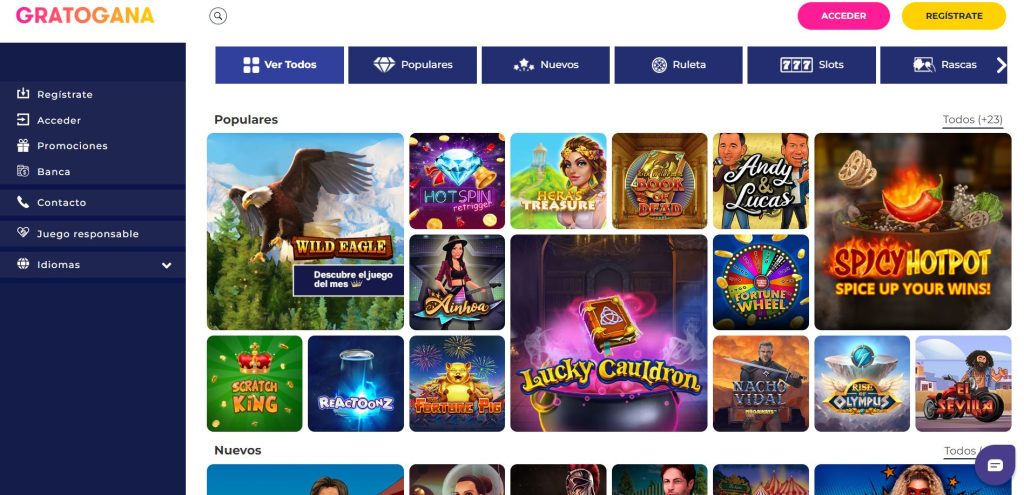This screenshot has width=1024, height=495.
Task: Open the Wild Eagle game of the month
Action: click(x=305, y=231)
